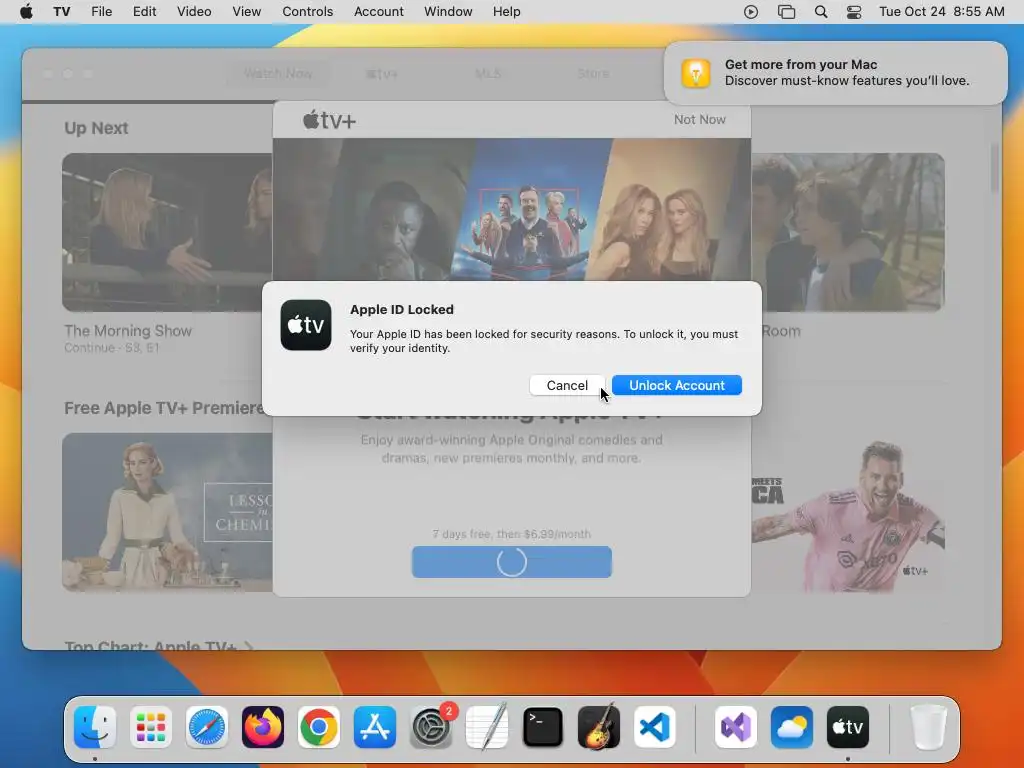Screen dimensions: 1024x768
Task: Open Google Chrome in the Dock
Action: (x=319, y=727)
